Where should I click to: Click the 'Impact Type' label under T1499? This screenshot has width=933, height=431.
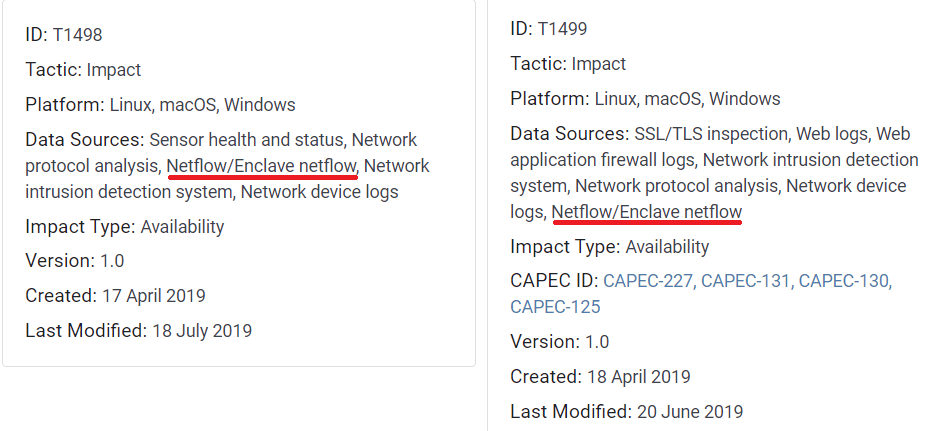[x=564, y=247]
